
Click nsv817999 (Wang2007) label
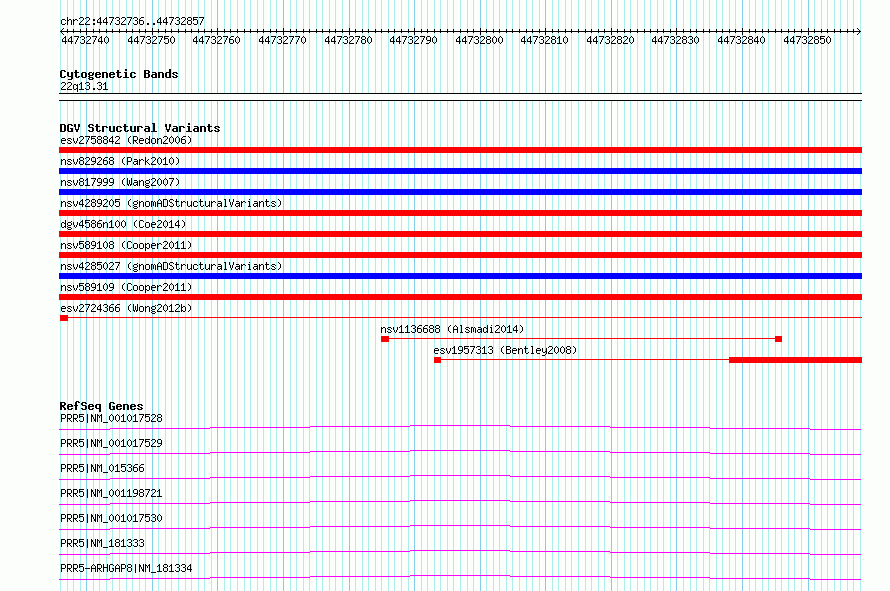pos(120,182)
